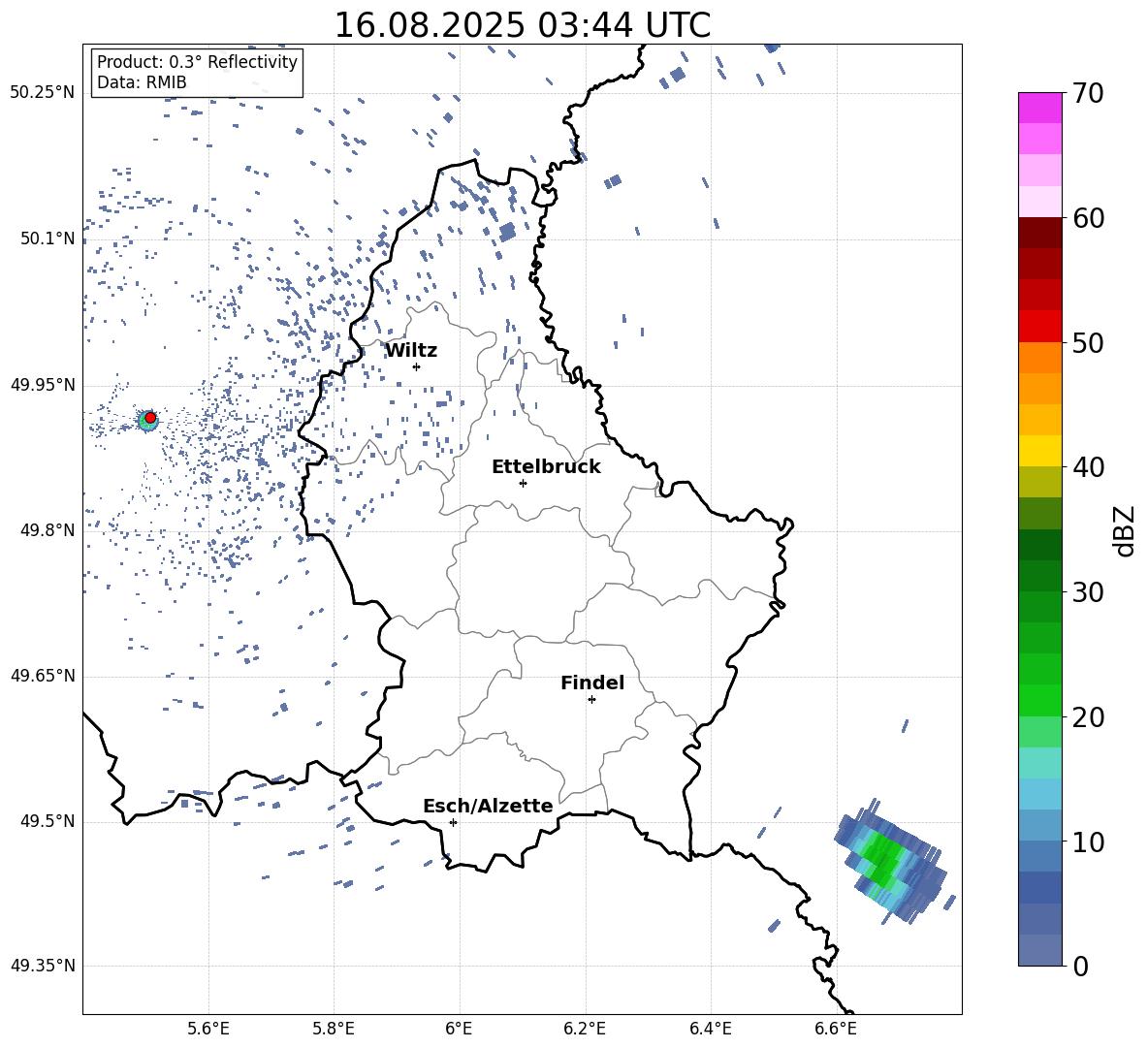Click the 'Esch/Alzette' city label

click(488, 806)
